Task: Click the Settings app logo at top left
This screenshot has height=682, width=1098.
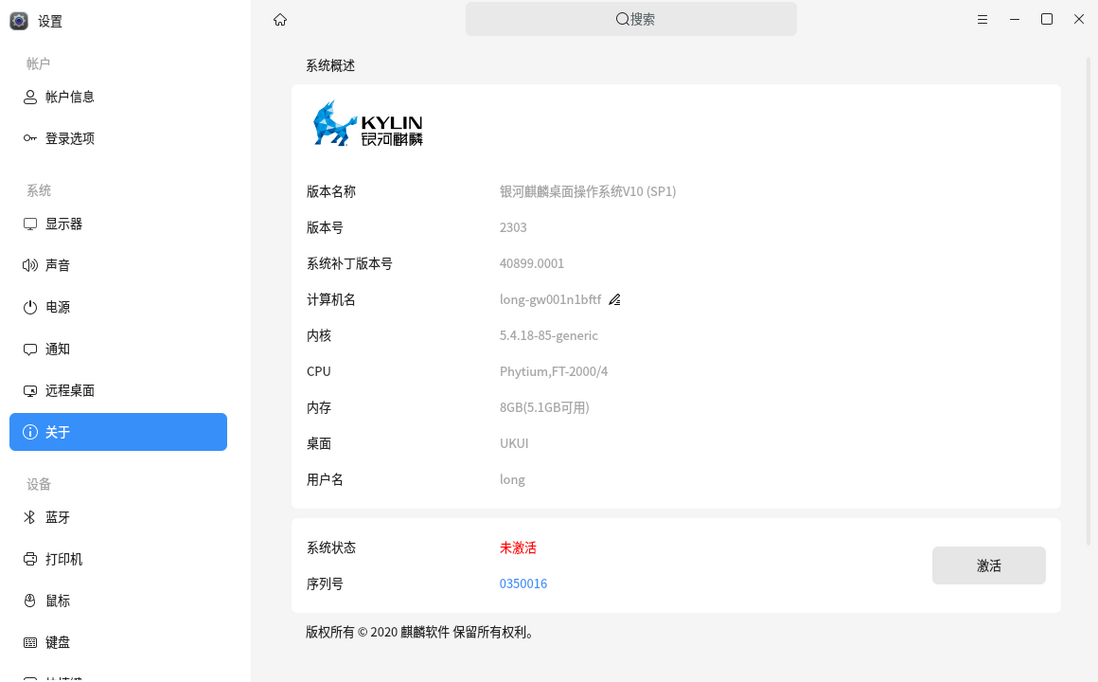Action: point(18,20)
